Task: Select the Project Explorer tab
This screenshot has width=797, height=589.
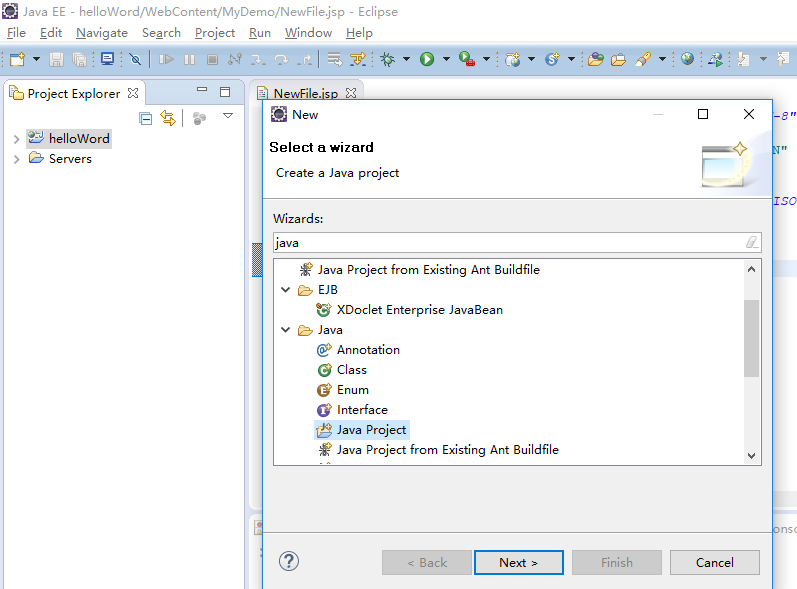Action: (74, 94)
